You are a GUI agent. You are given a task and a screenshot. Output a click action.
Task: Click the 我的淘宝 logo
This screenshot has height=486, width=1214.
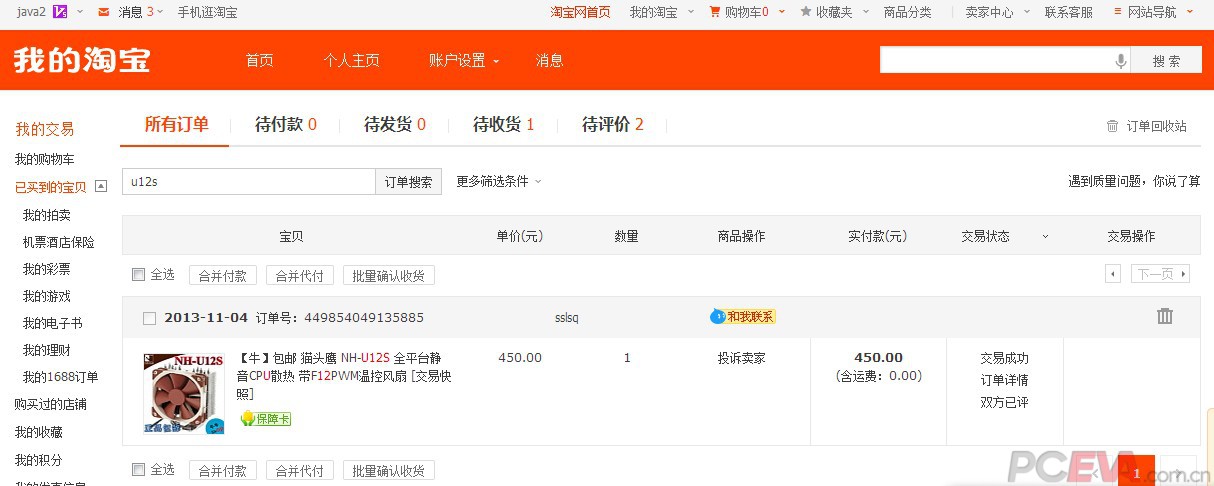[x=82, y=60]
